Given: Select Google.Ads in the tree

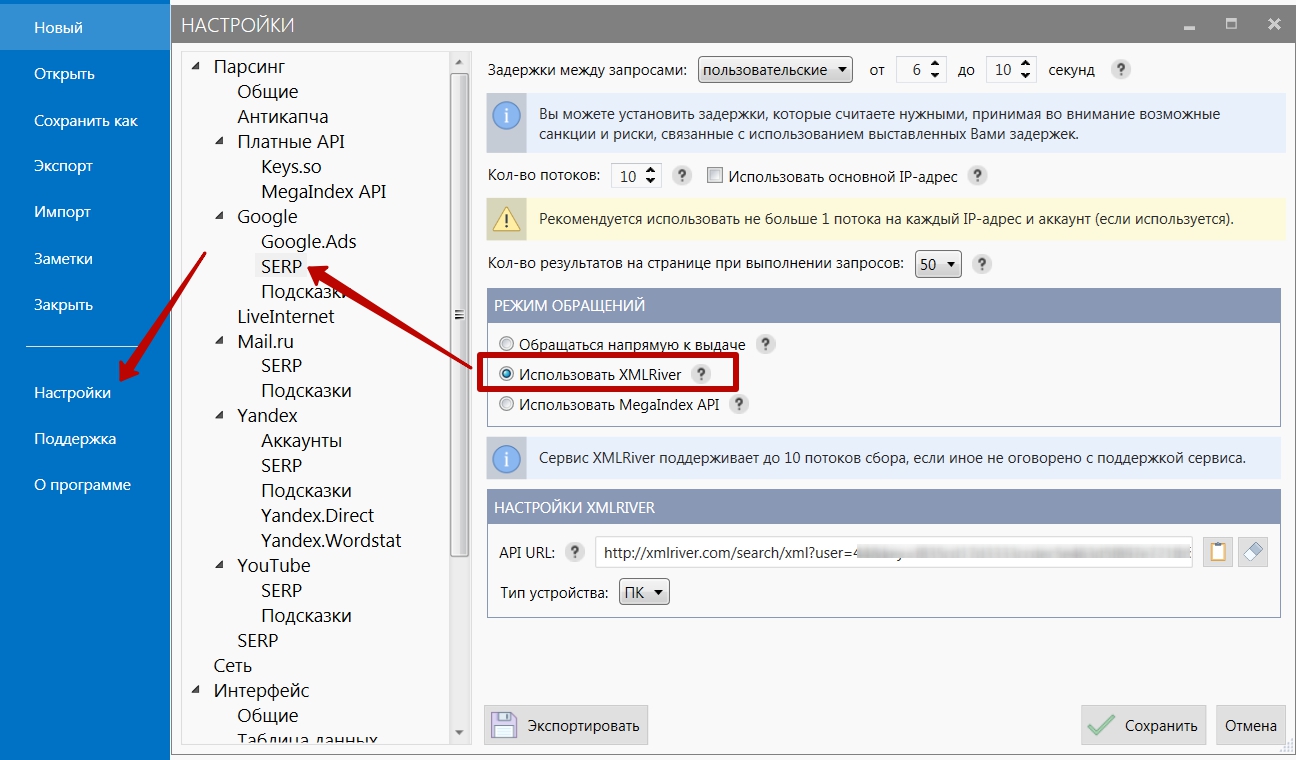Looking at the screenshot, I should coord(309,242).
